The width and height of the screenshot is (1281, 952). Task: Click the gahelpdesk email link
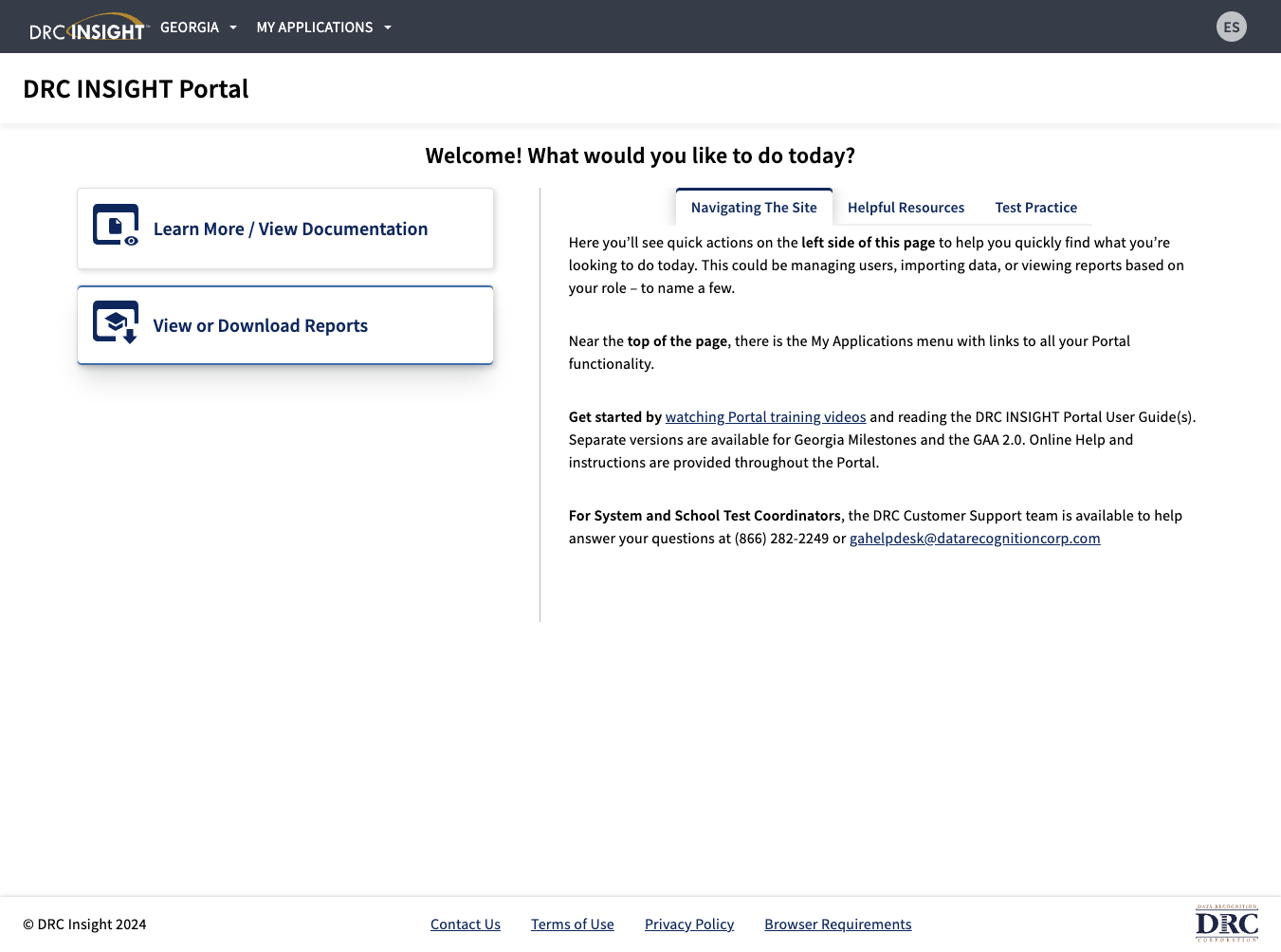pyautogui.click(x=975, y=539)
